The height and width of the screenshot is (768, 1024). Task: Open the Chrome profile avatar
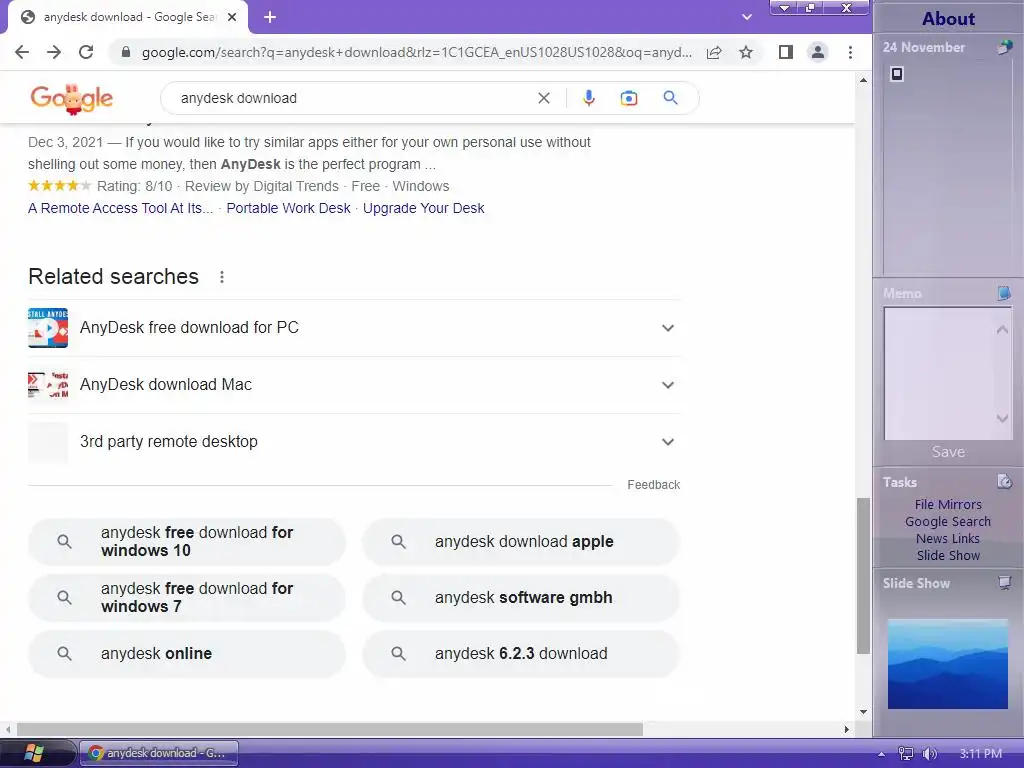click(x=818, y=52)
